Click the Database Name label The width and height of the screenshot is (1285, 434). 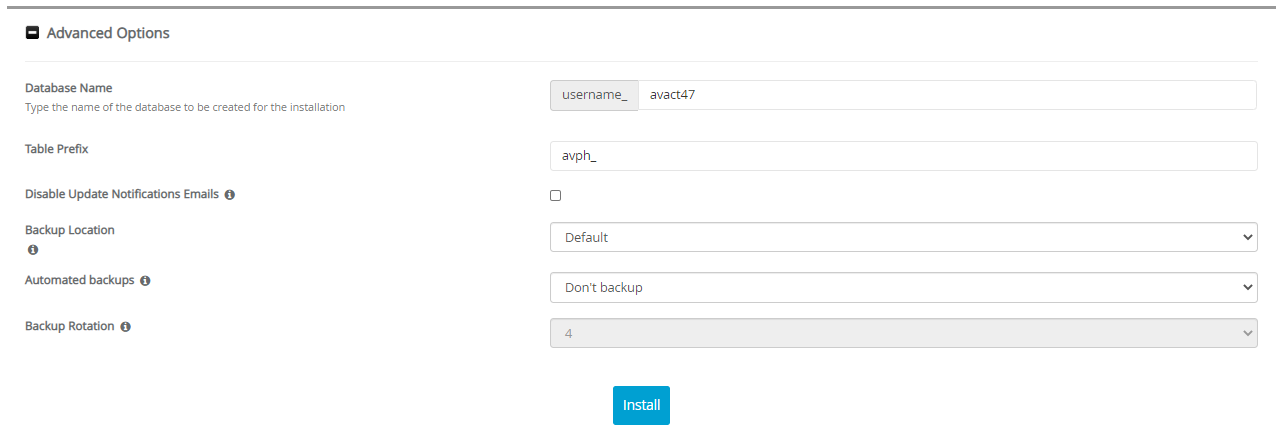coord(69,88)
